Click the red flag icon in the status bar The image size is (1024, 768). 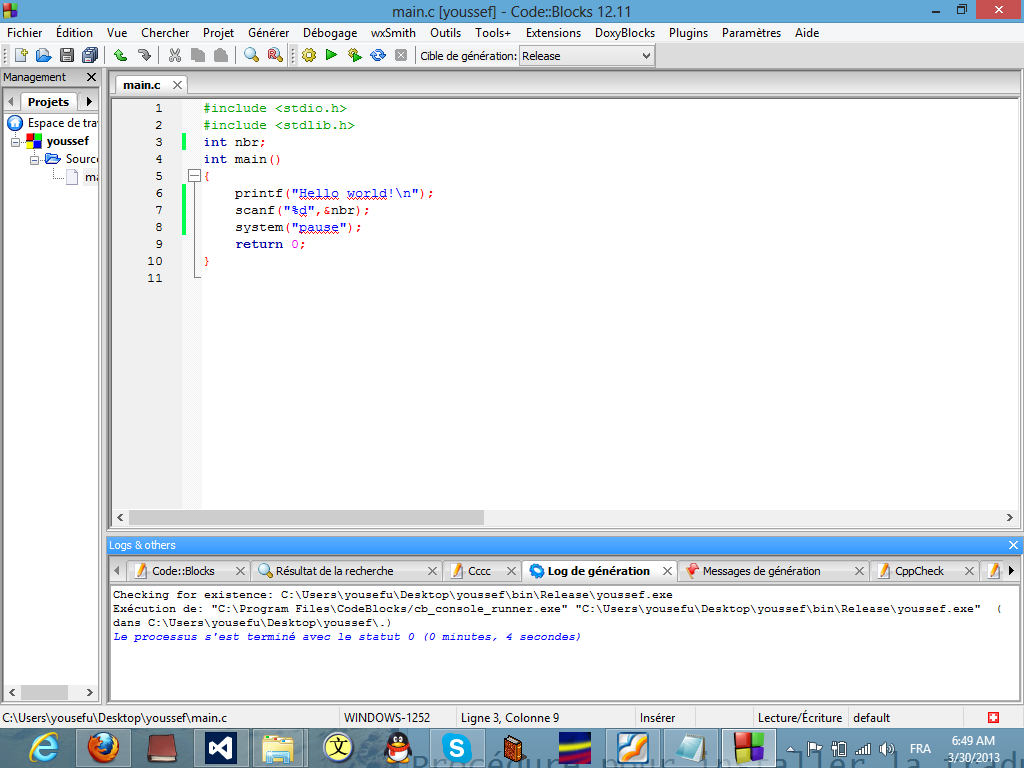pyautogui.click(x=993, y=718)
